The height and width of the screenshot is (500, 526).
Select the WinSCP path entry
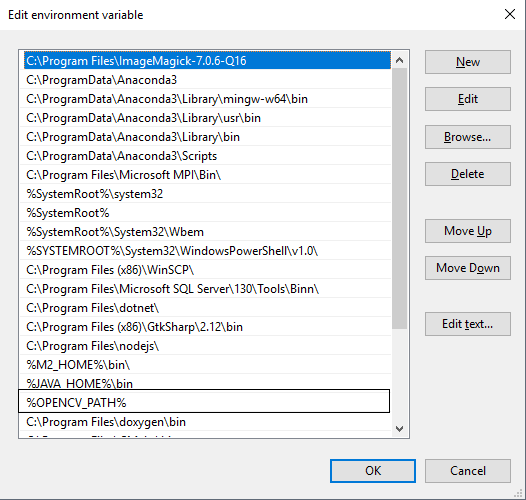pyautogui.click(x=205, y=270)
